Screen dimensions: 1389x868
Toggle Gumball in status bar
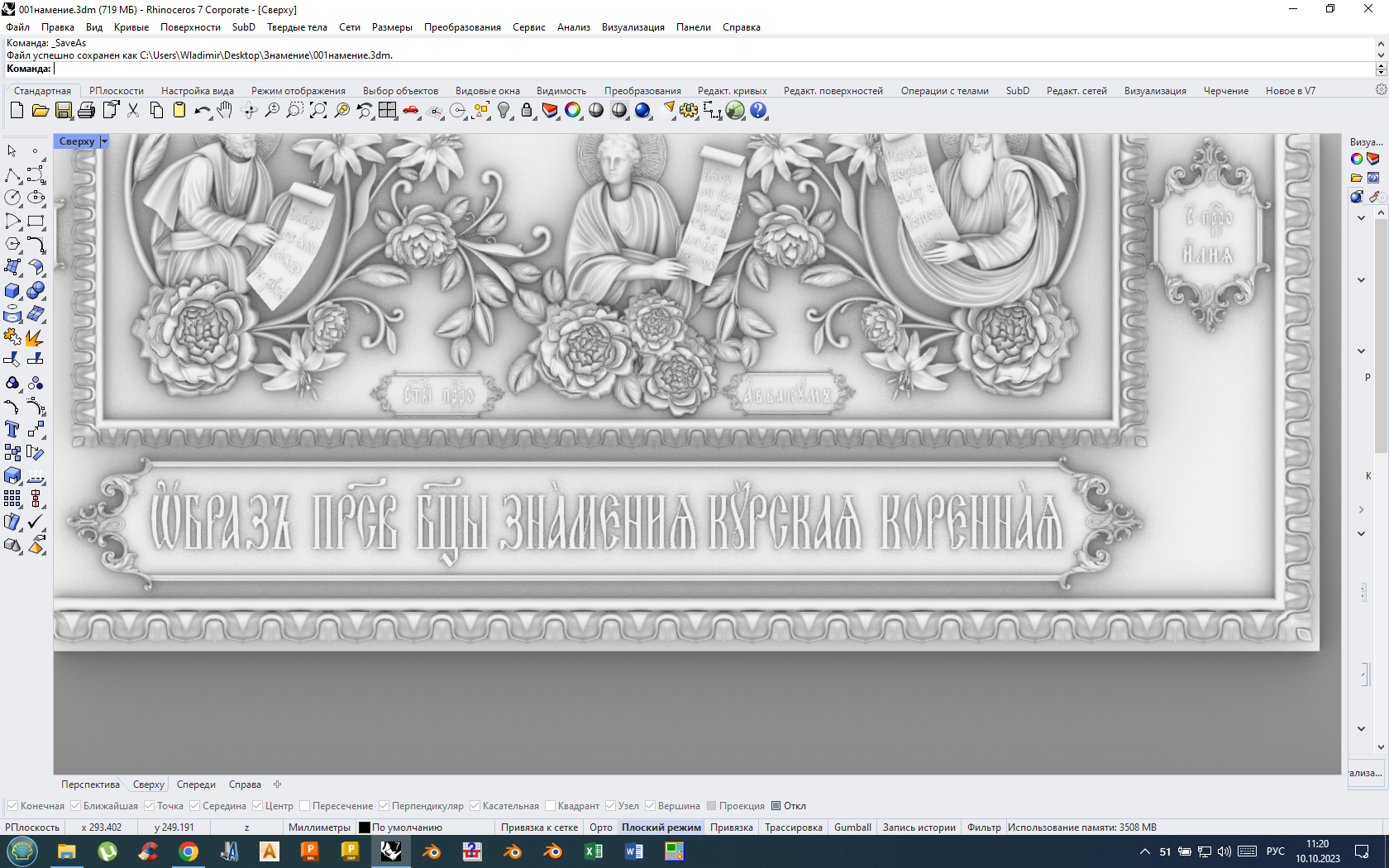[x=852, y=827]
